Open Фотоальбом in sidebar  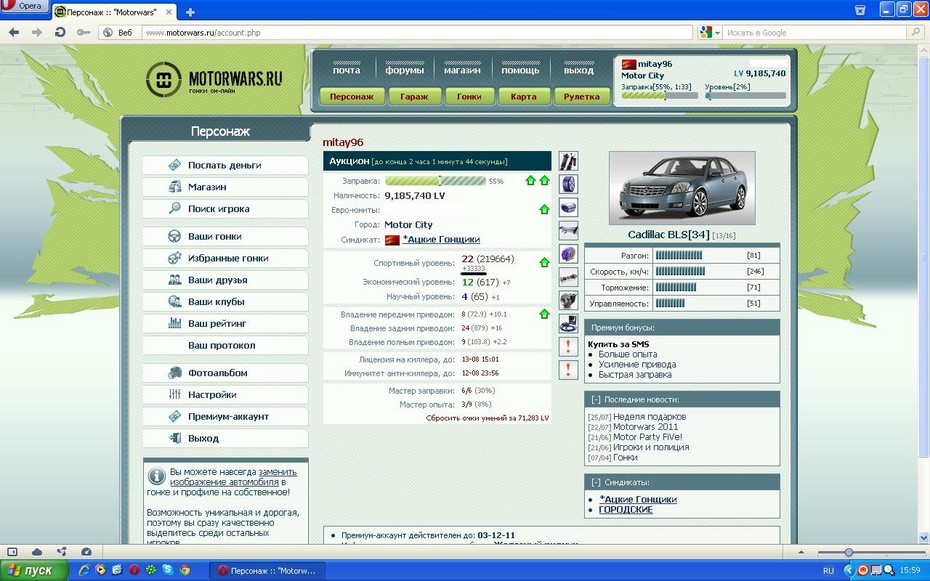tap(225, 373)
